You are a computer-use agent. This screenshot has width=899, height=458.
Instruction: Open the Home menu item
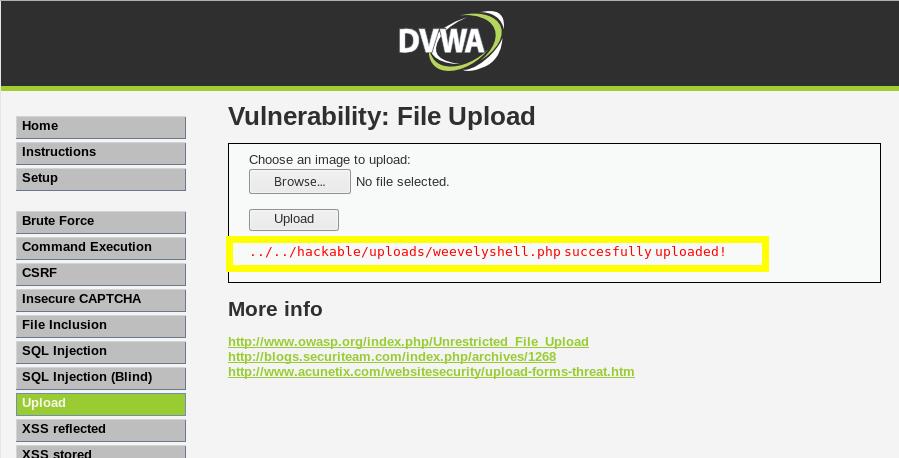[101, 127]
